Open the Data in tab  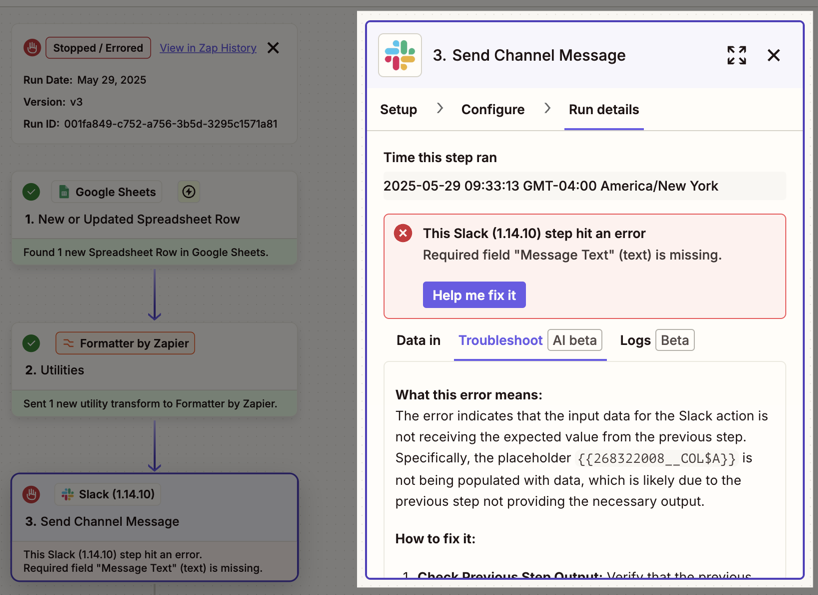tap(418, 341)
